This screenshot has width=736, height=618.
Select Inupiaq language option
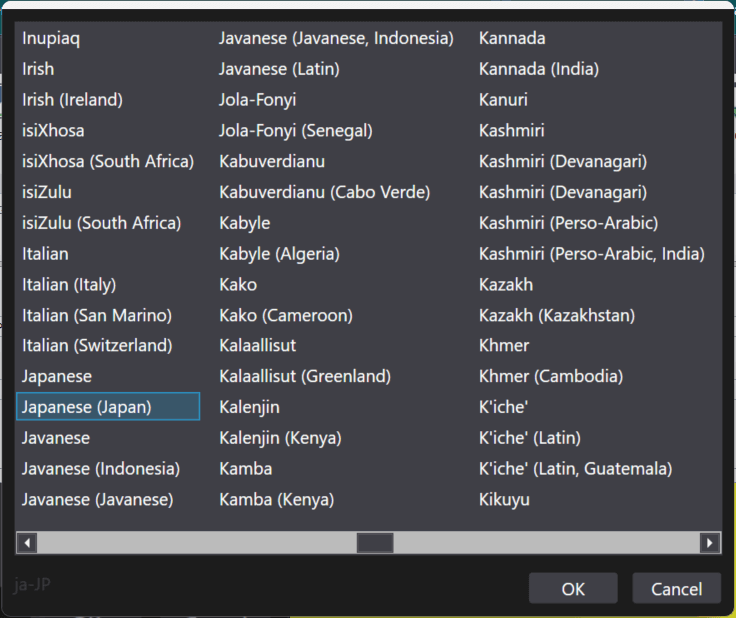[51, 39]
